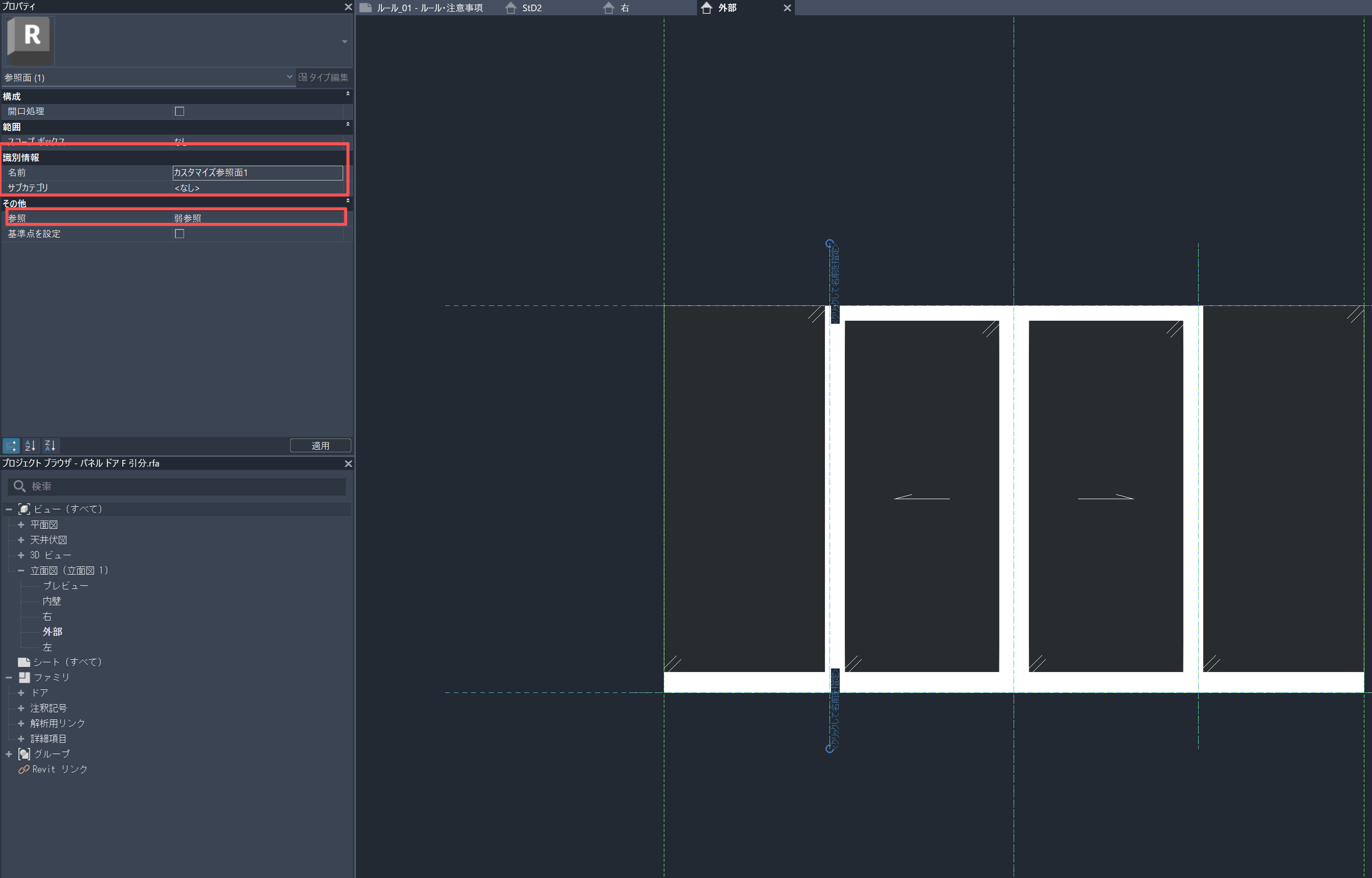Switch to the 右 view tab
The height and width of the screenshot is (878, 1372).
(625, 8)
